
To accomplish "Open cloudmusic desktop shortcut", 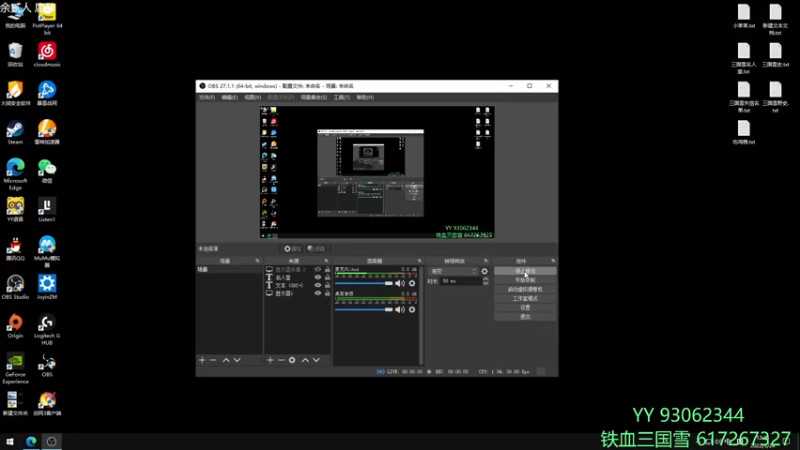I will pyautogui.click(x=47, y=55).
